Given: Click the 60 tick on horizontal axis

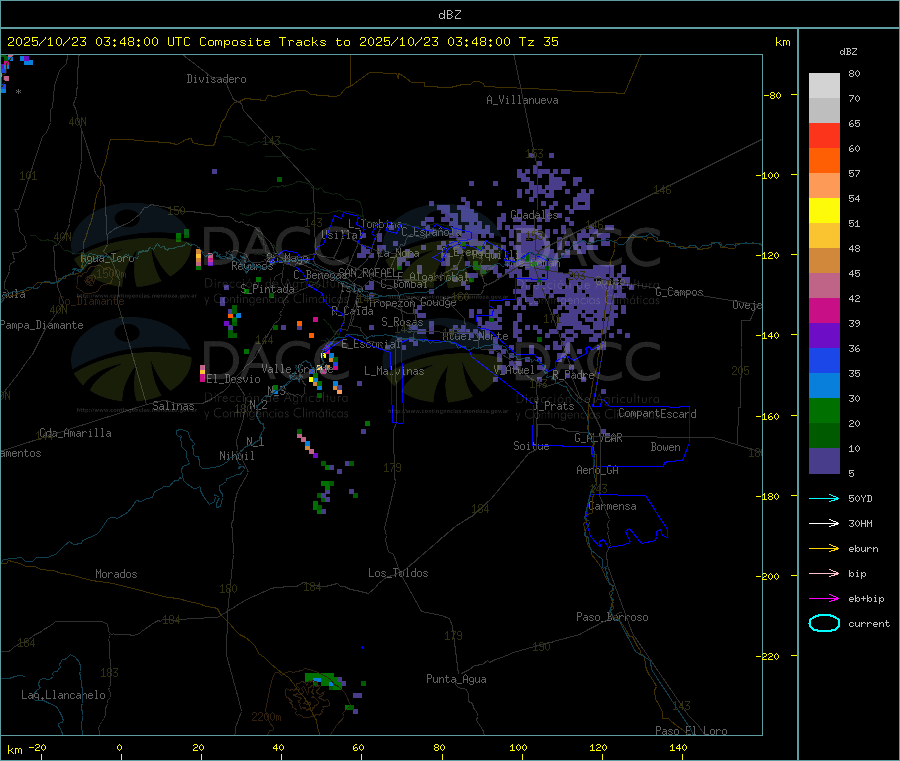Looking at the screenshot, I should click(358, 747).
